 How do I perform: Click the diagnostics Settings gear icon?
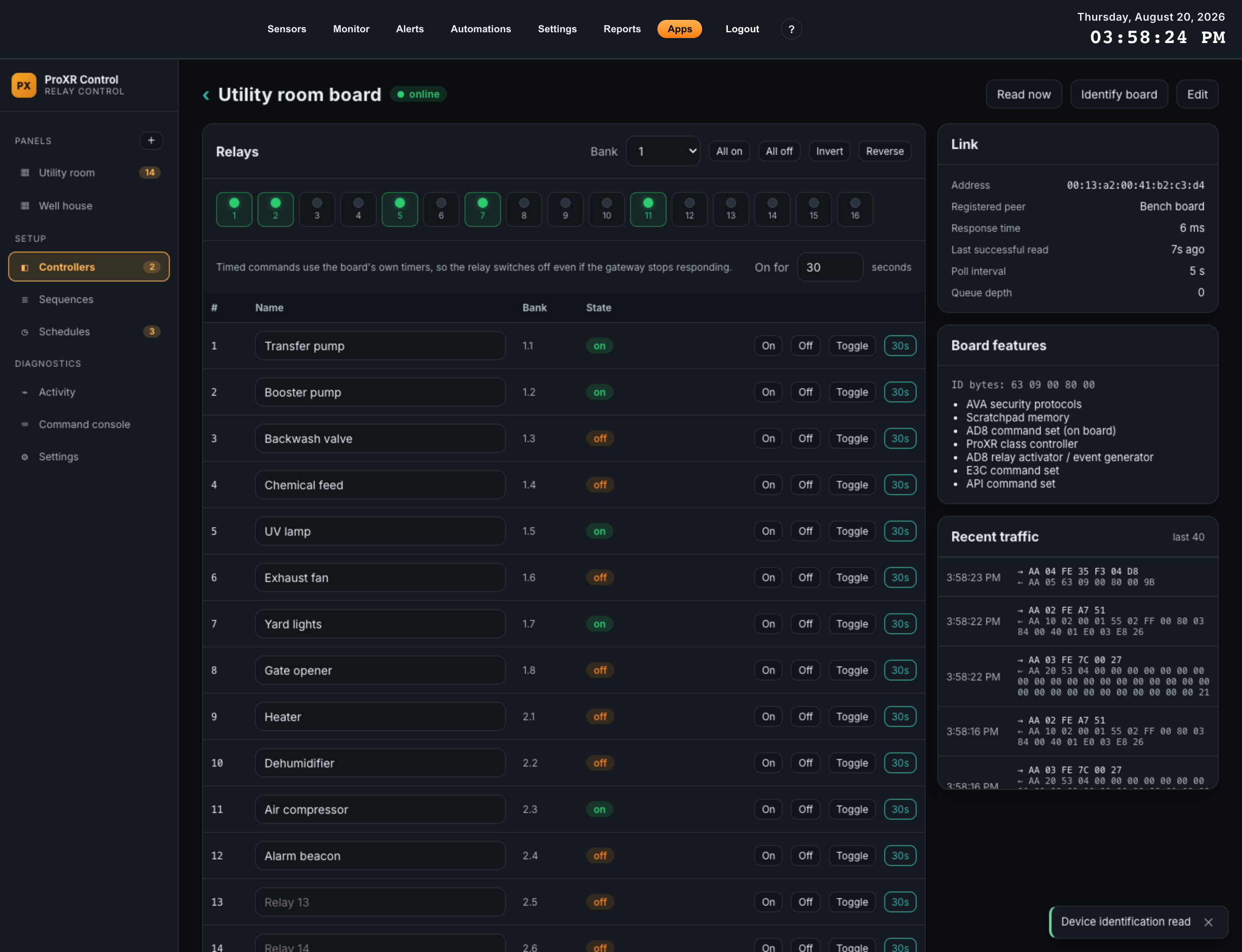click(25, 457)
